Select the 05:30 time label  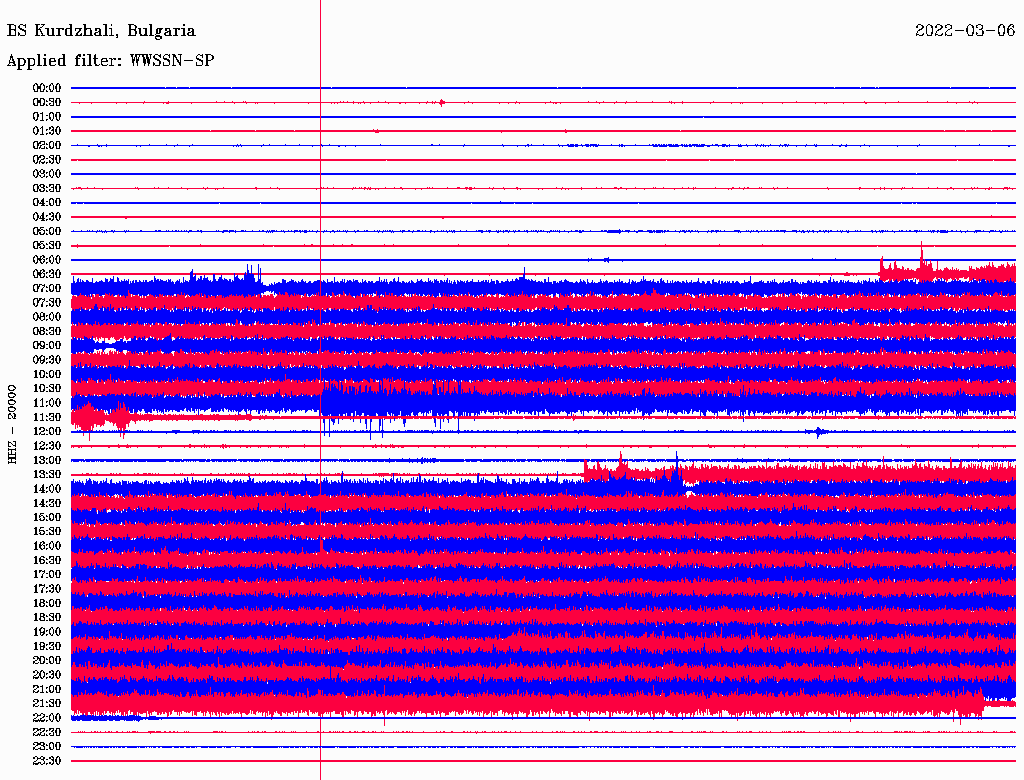pos(47,246)
